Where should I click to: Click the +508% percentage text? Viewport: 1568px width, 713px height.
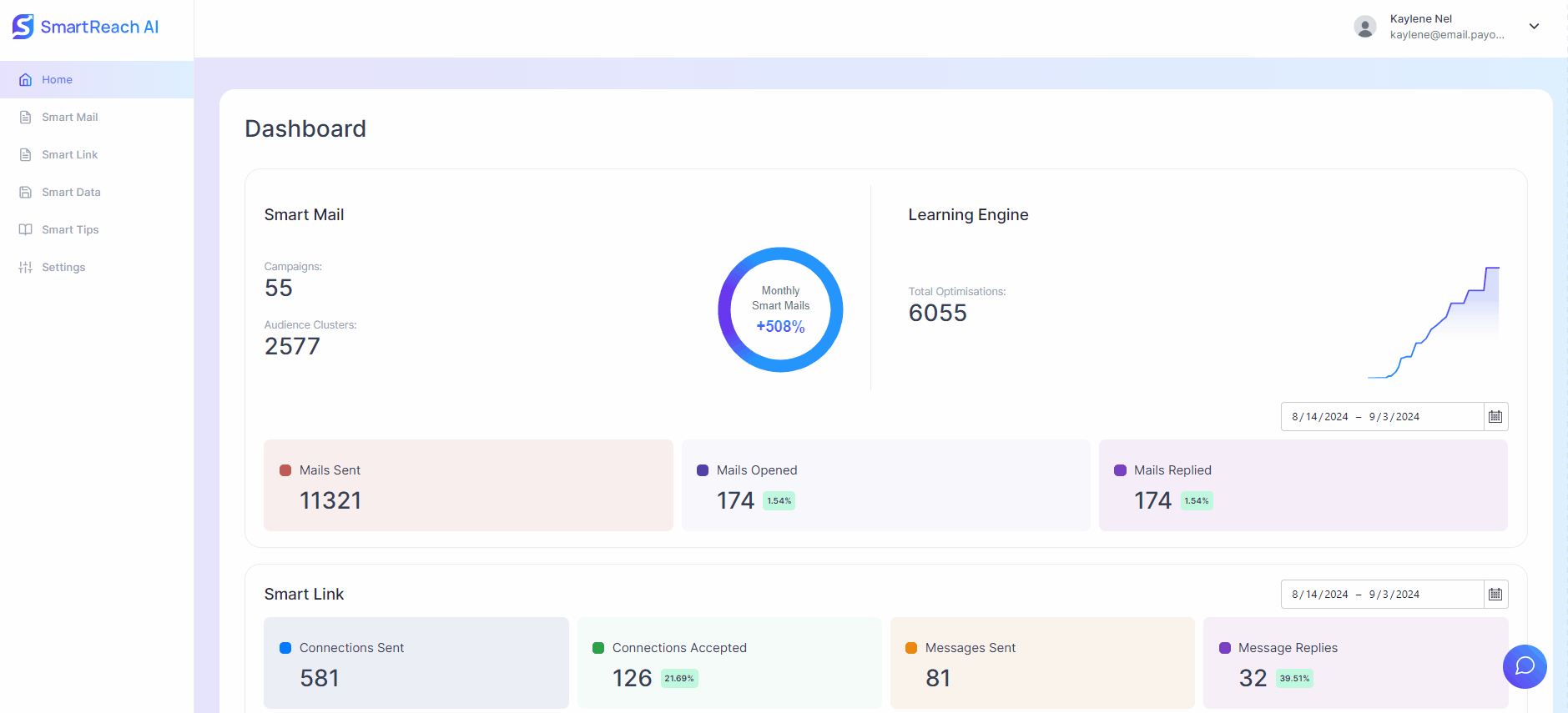(780, 327)
